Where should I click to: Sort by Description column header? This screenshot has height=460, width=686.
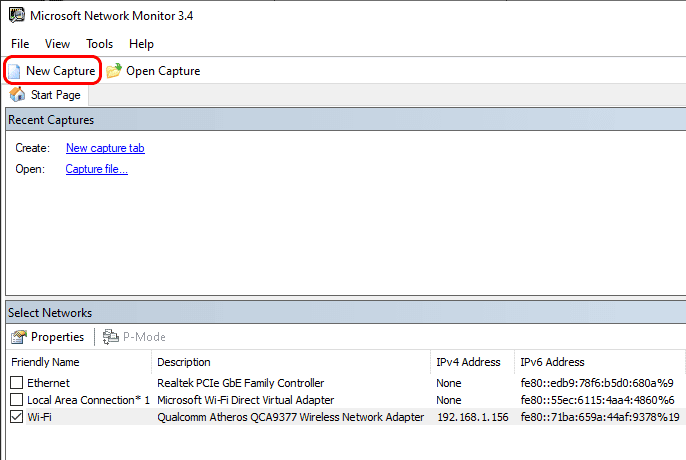coord(184,362)
